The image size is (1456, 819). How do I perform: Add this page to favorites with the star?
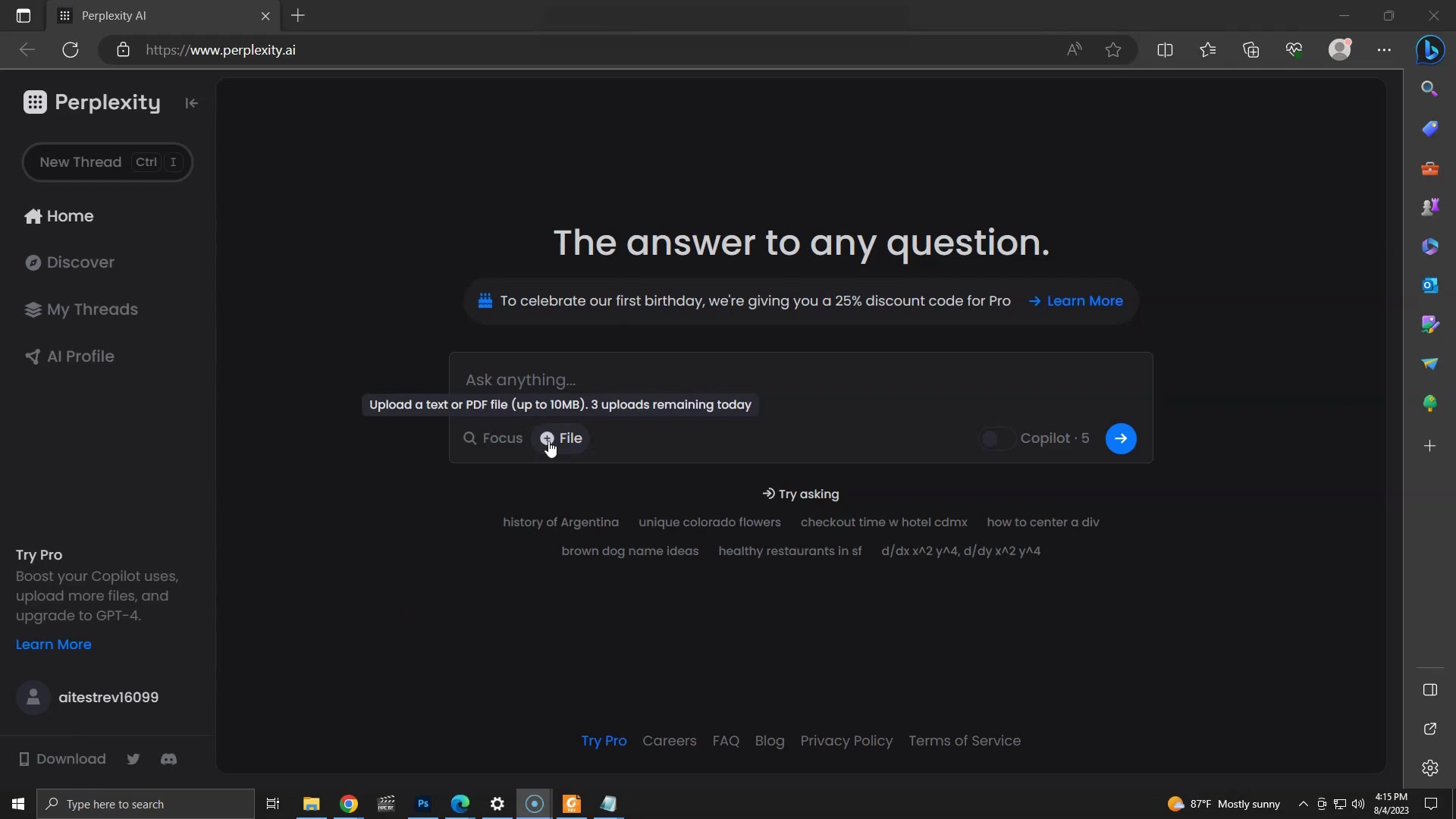point(1113,49)
